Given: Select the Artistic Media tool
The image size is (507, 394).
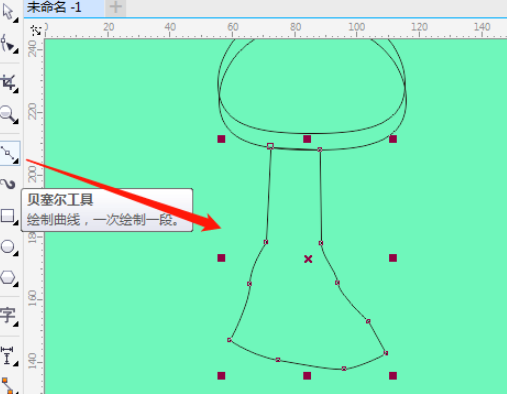Looking at the screenshot, I should [8, 184].
